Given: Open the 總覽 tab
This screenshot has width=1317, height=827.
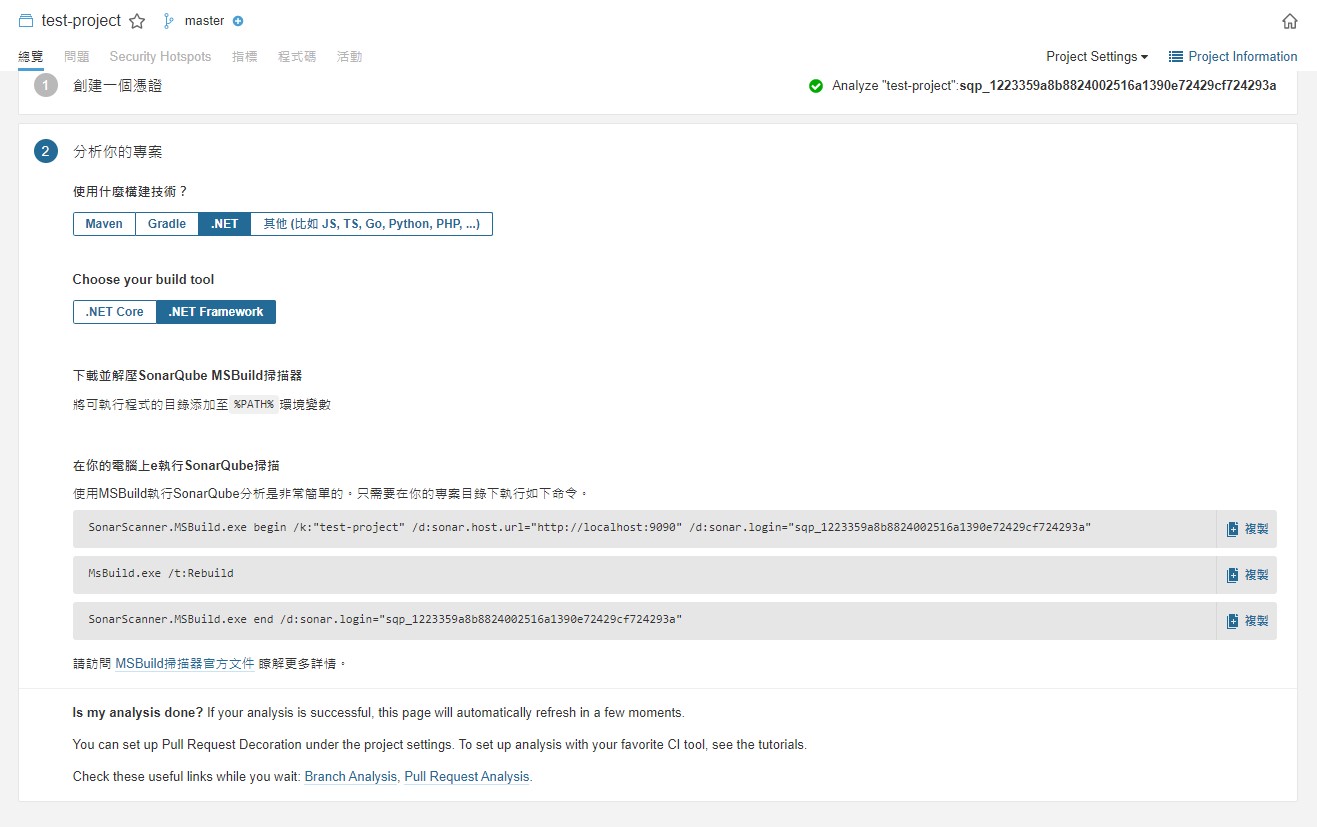Looking at the screenshot, I should (x=31, y=57).
